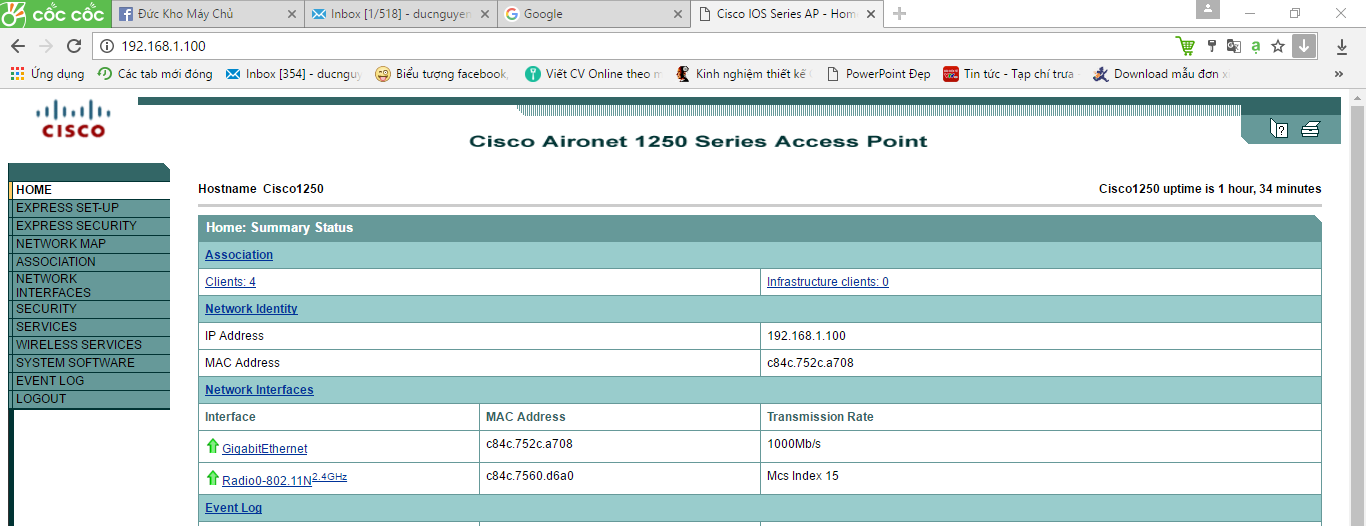This screenshot has width=1366, height=526.
Task: Click the gray download-arrow button in address bar
Action: point(1303,46)
